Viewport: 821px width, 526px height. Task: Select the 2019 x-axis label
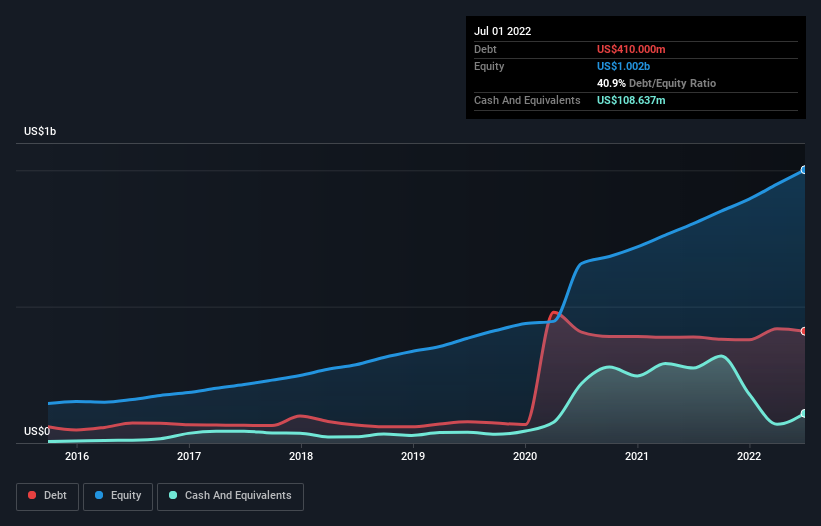click(413, 456)
